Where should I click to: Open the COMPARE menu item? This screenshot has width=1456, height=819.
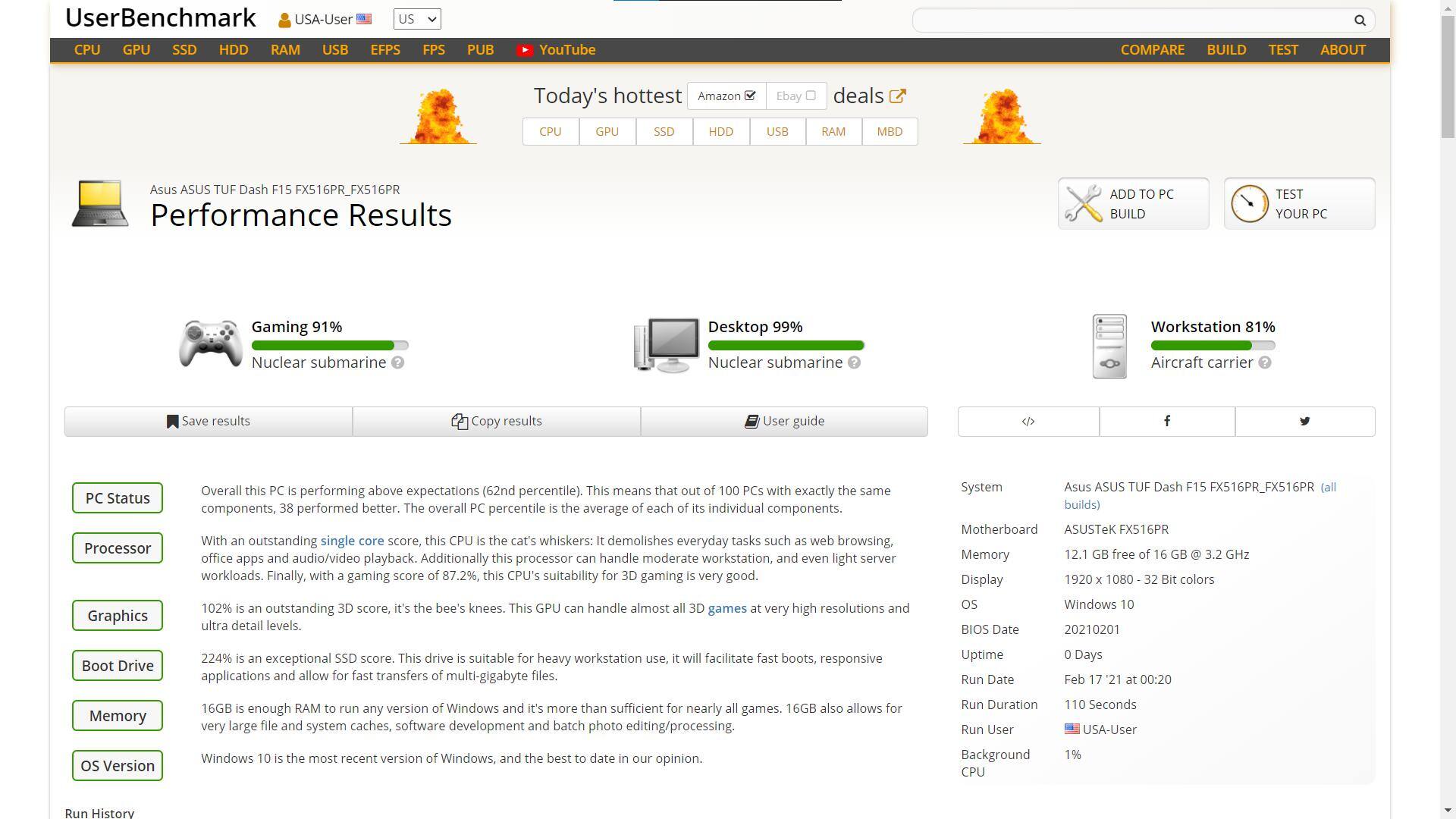(1152, 50)
